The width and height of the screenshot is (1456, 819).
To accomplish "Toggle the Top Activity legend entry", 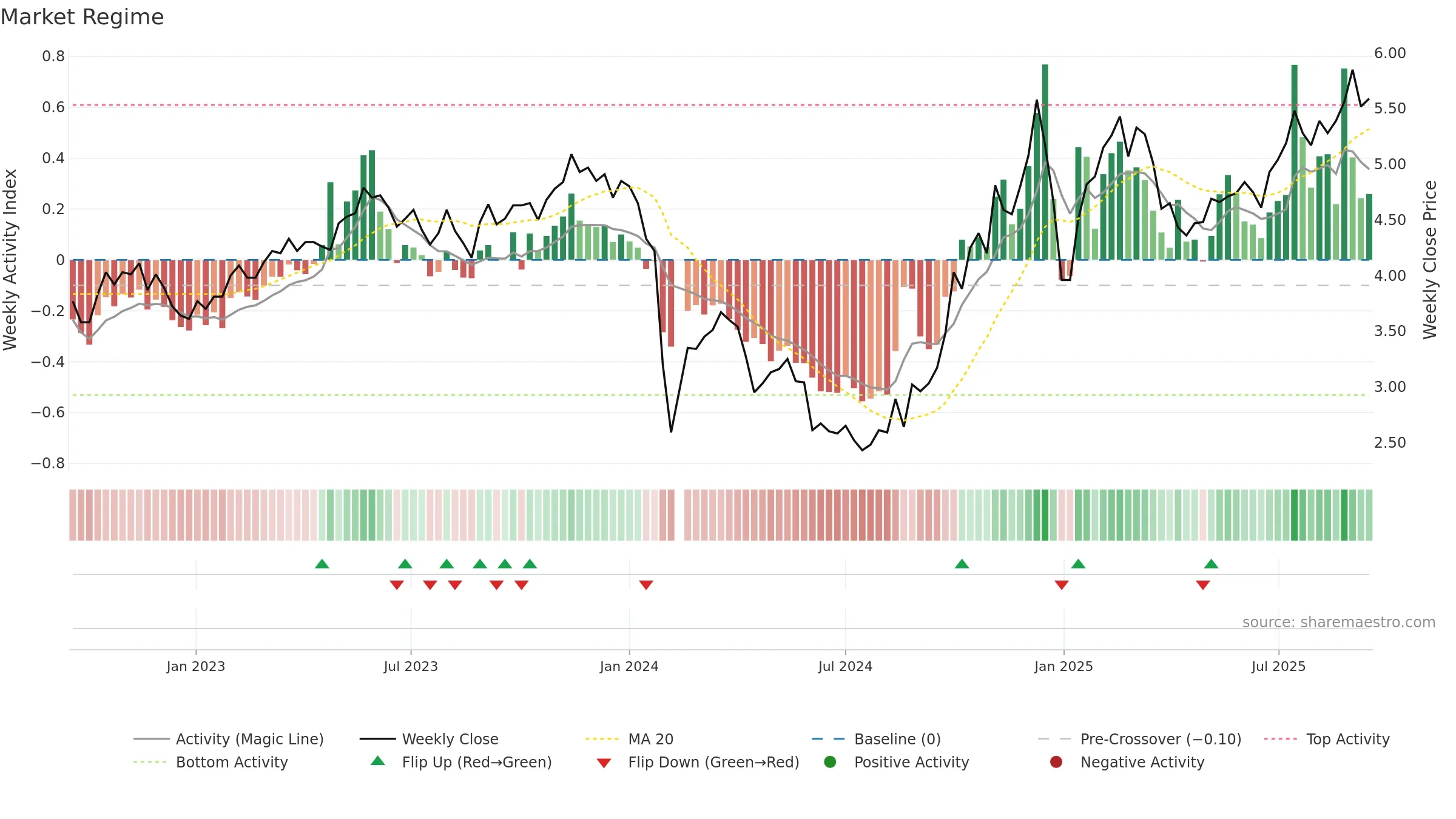I will (1327, 739).
